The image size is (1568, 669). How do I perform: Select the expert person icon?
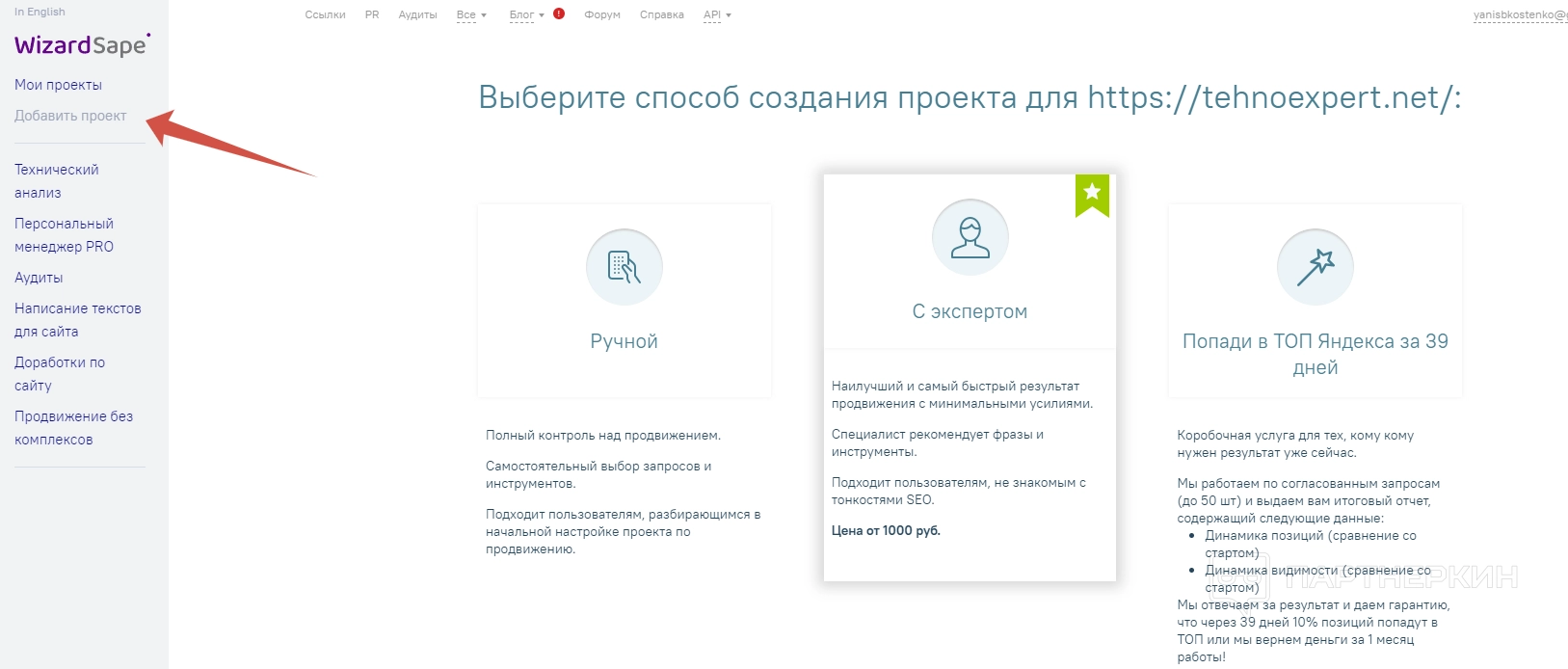coord(970,237)
